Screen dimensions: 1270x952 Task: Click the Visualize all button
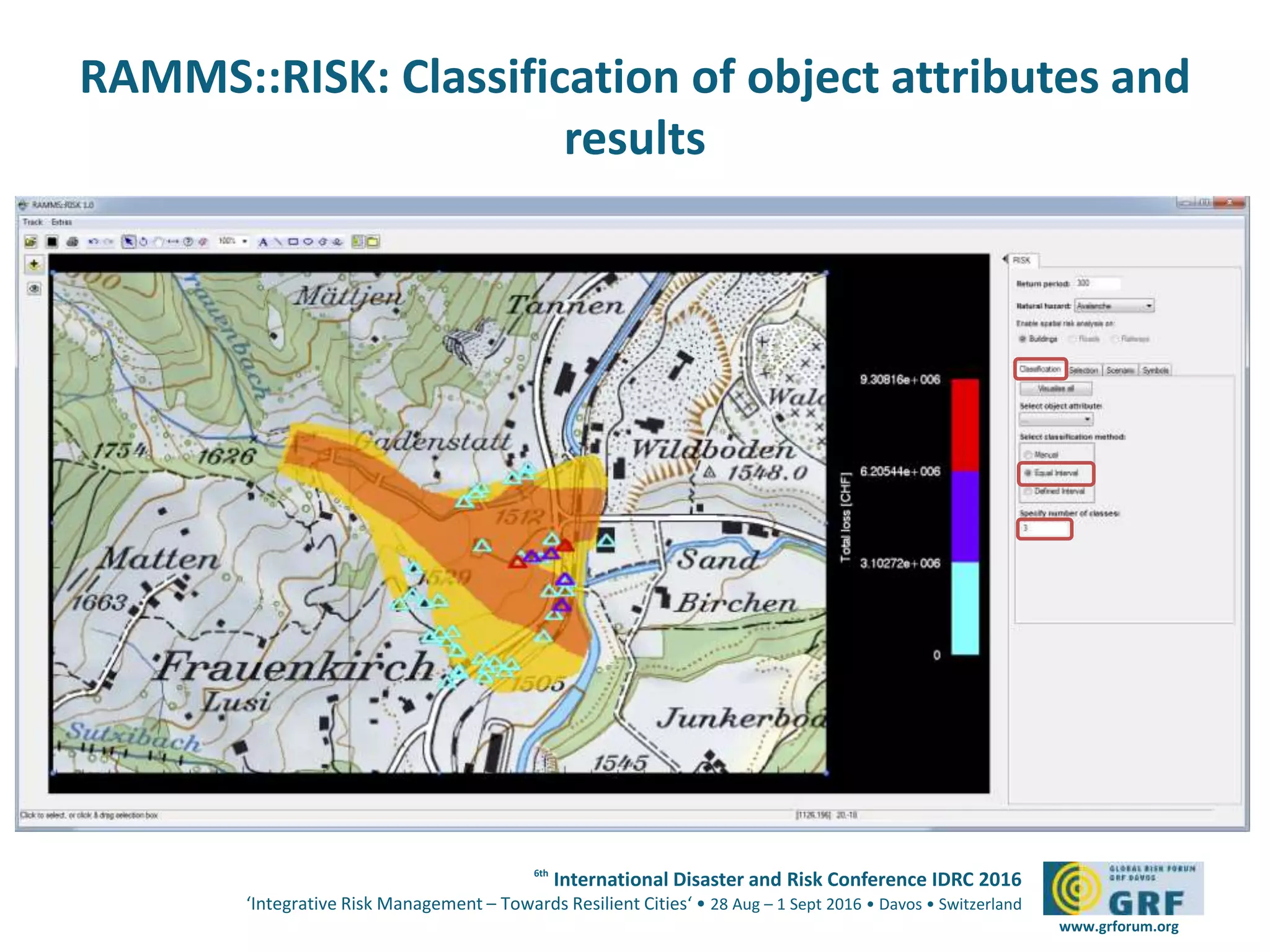tap(1056, 389)
